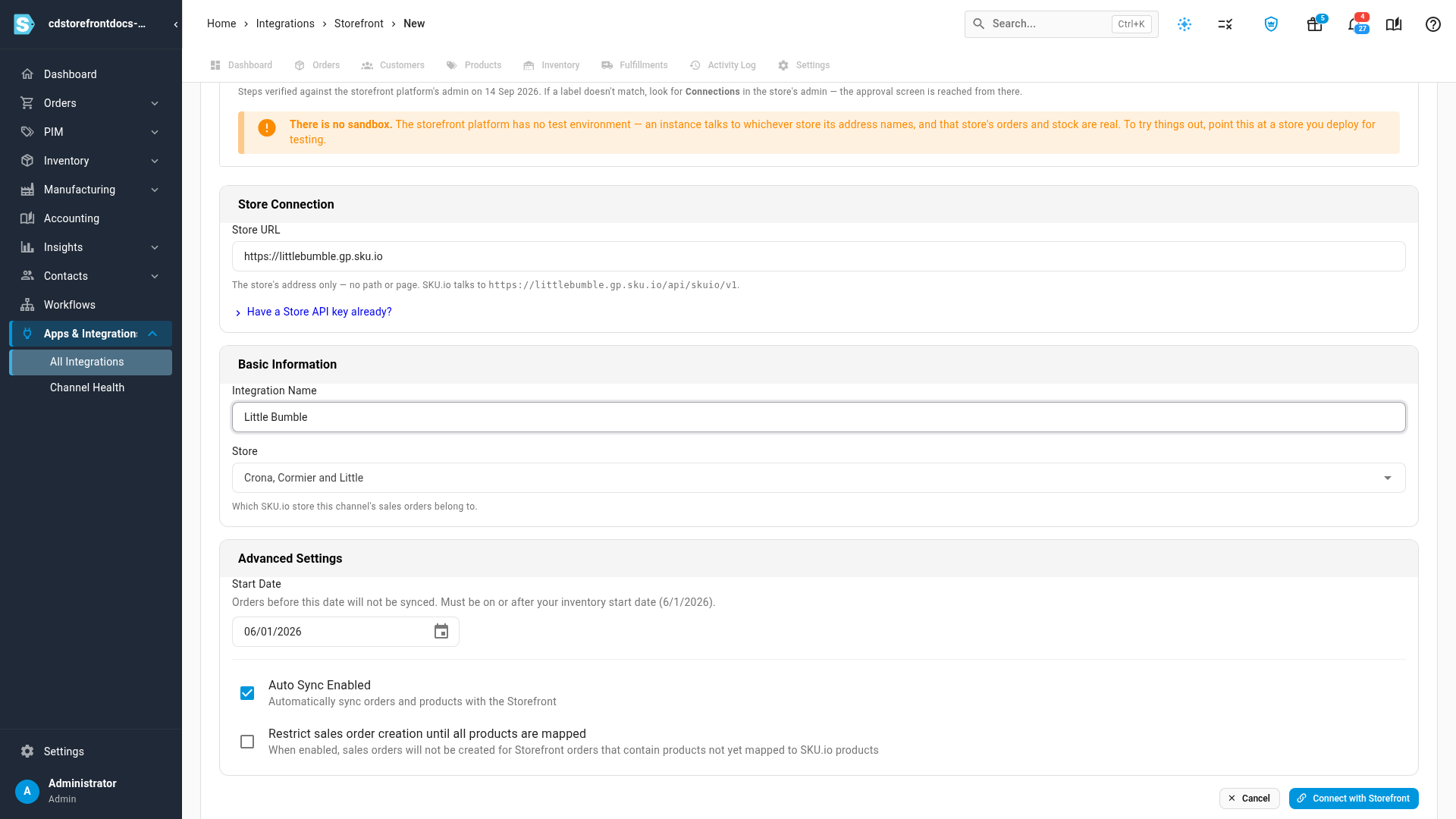Switch to the Products tab

pos(474,65)
